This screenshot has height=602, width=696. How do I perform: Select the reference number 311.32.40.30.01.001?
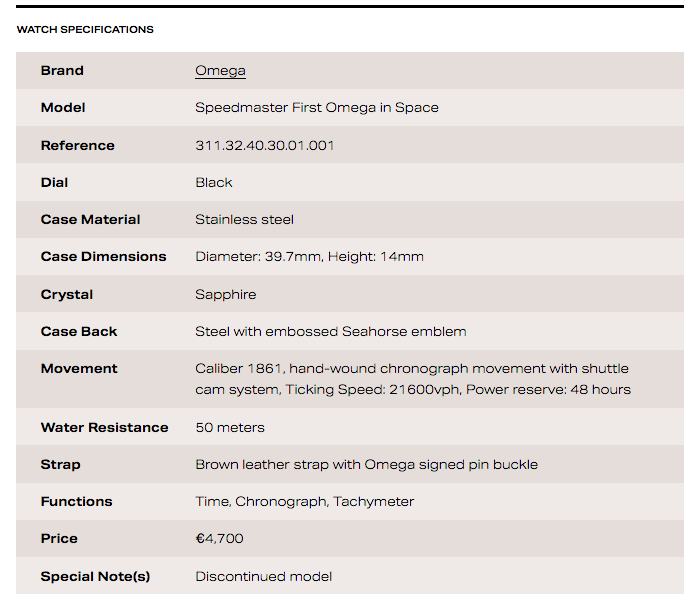click(x=264, y=146)
